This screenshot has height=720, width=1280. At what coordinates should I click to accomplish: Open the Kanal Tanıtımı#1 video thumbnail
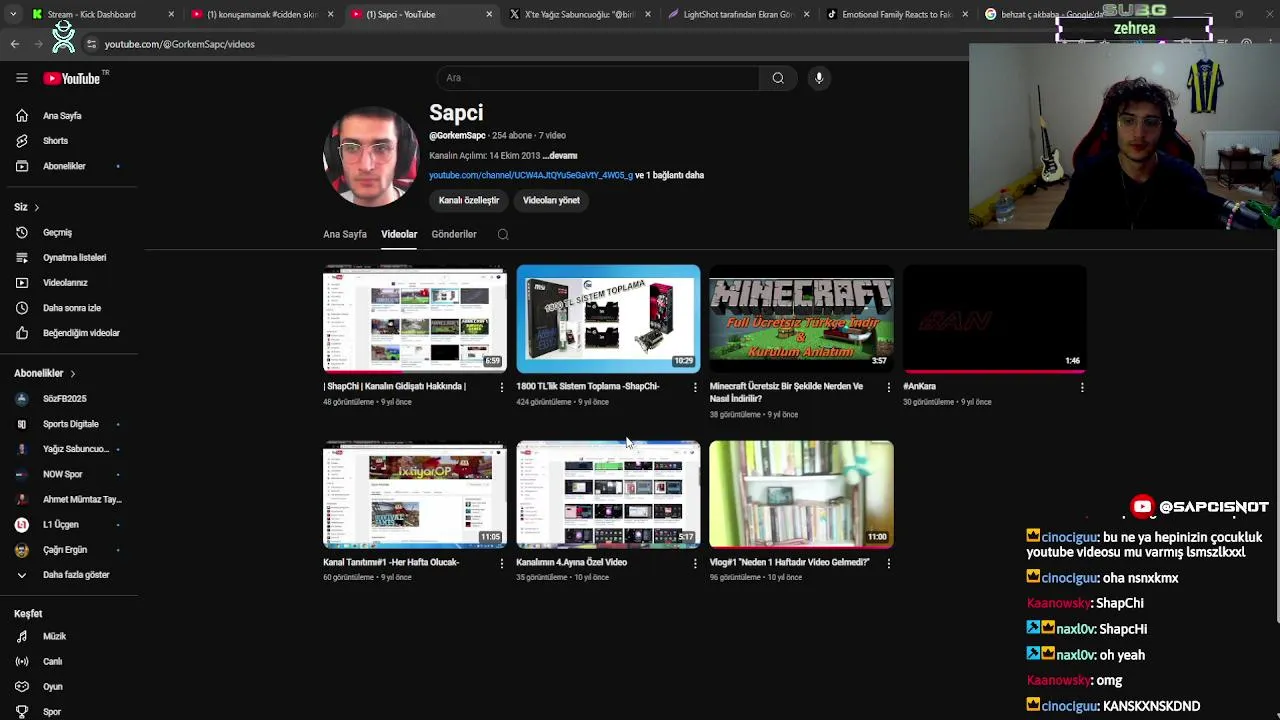pos(415,495)
